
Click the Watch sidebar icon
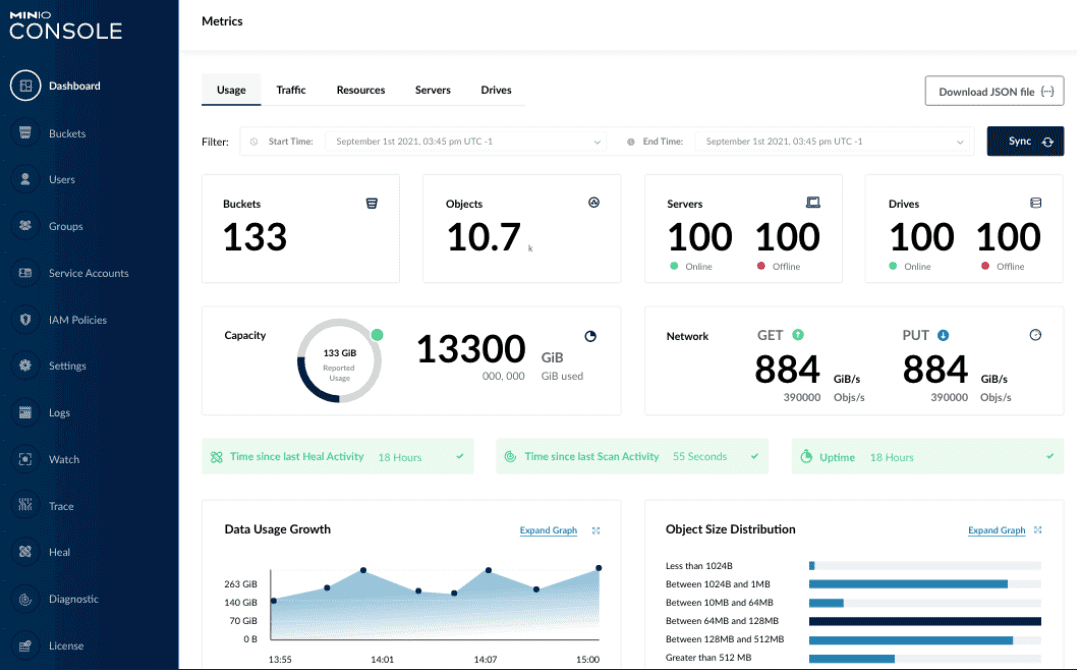point(25,459)
